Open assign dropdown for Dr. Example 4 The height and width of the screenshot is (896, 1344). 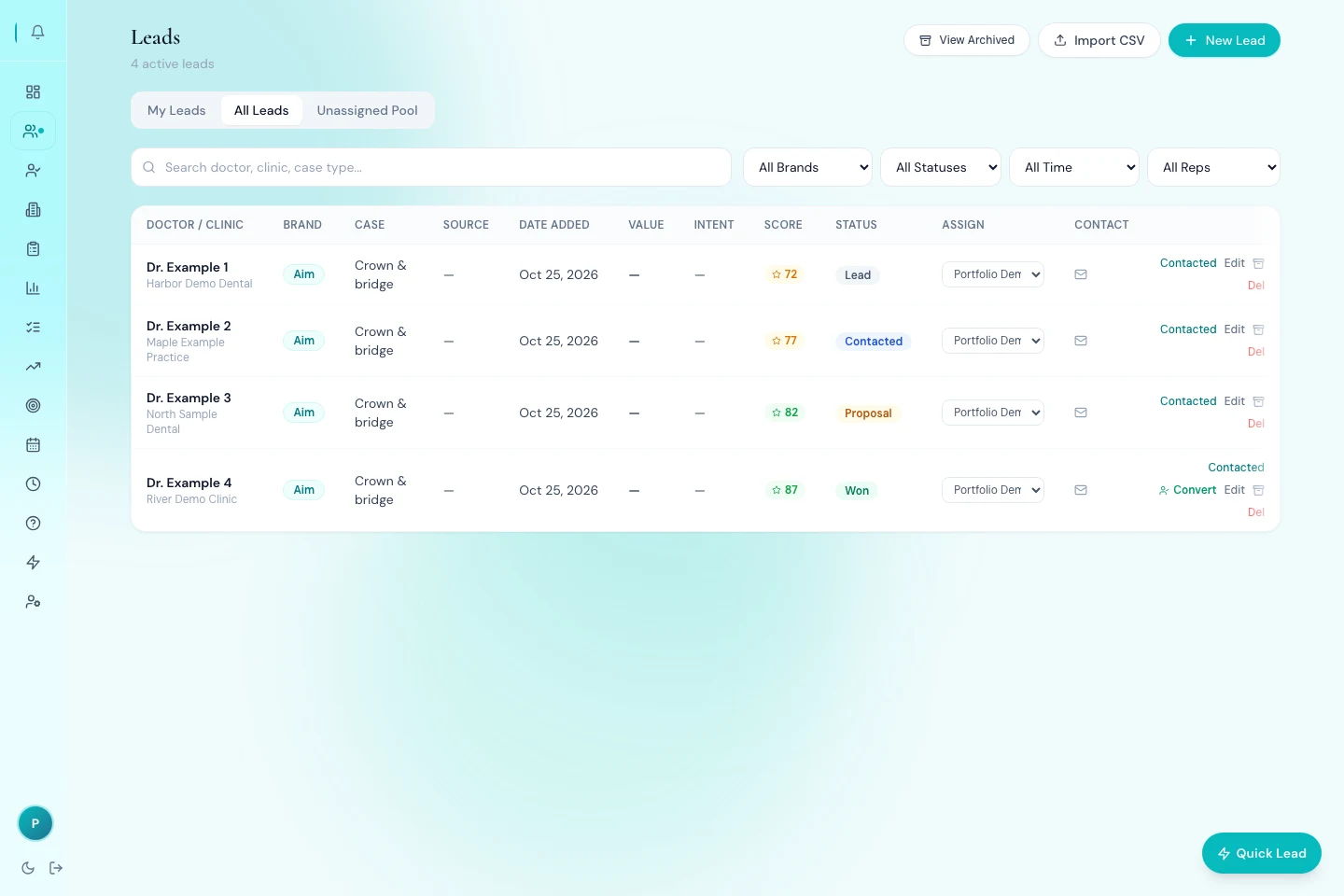click(992, 490)
